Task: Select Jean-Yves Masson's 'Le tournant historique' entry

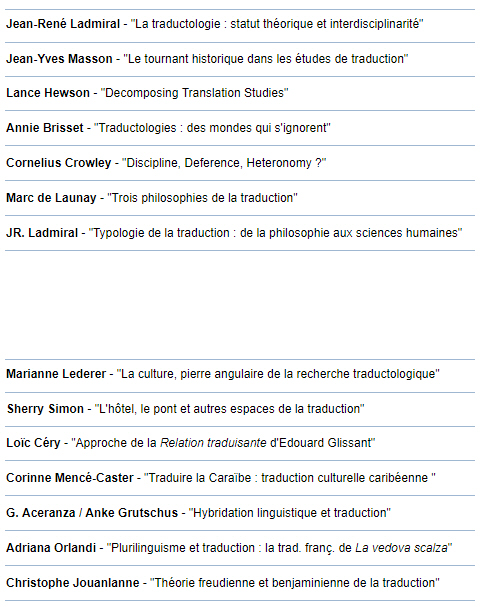Action: point(207,59)
